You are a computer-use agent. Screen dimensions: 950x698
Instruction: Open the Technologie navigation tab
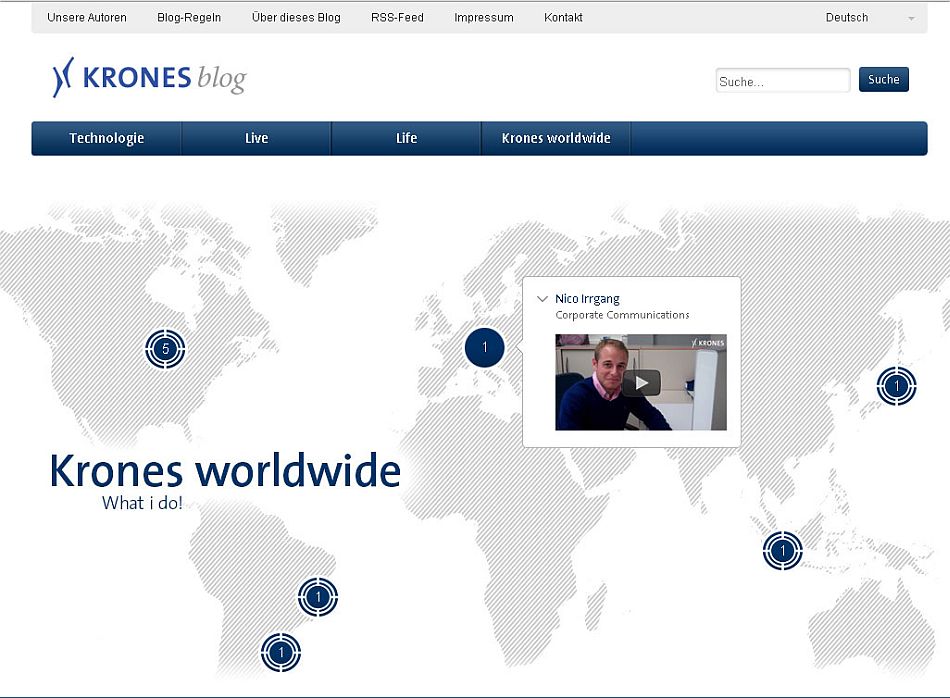coord(107,138)
